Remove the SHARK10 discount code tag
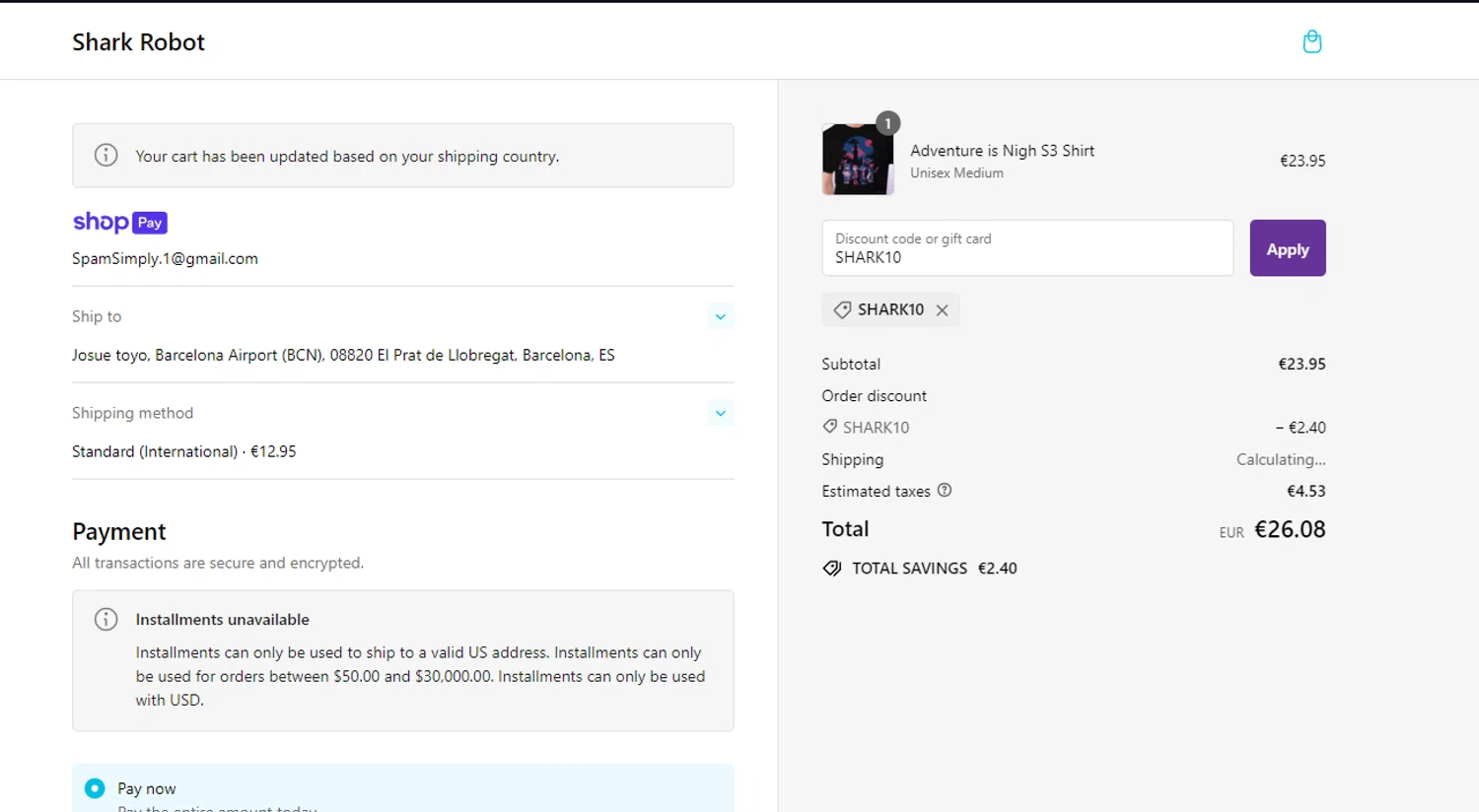Image resolution: width=1479 pixels, height=812 pixels. [943, 310]
